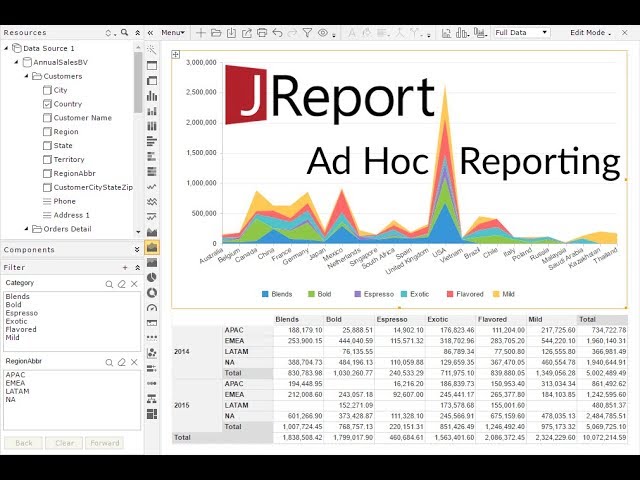
Task: Toggle the RegionAbbr field checkbox
Action: (x=47, y=173)
